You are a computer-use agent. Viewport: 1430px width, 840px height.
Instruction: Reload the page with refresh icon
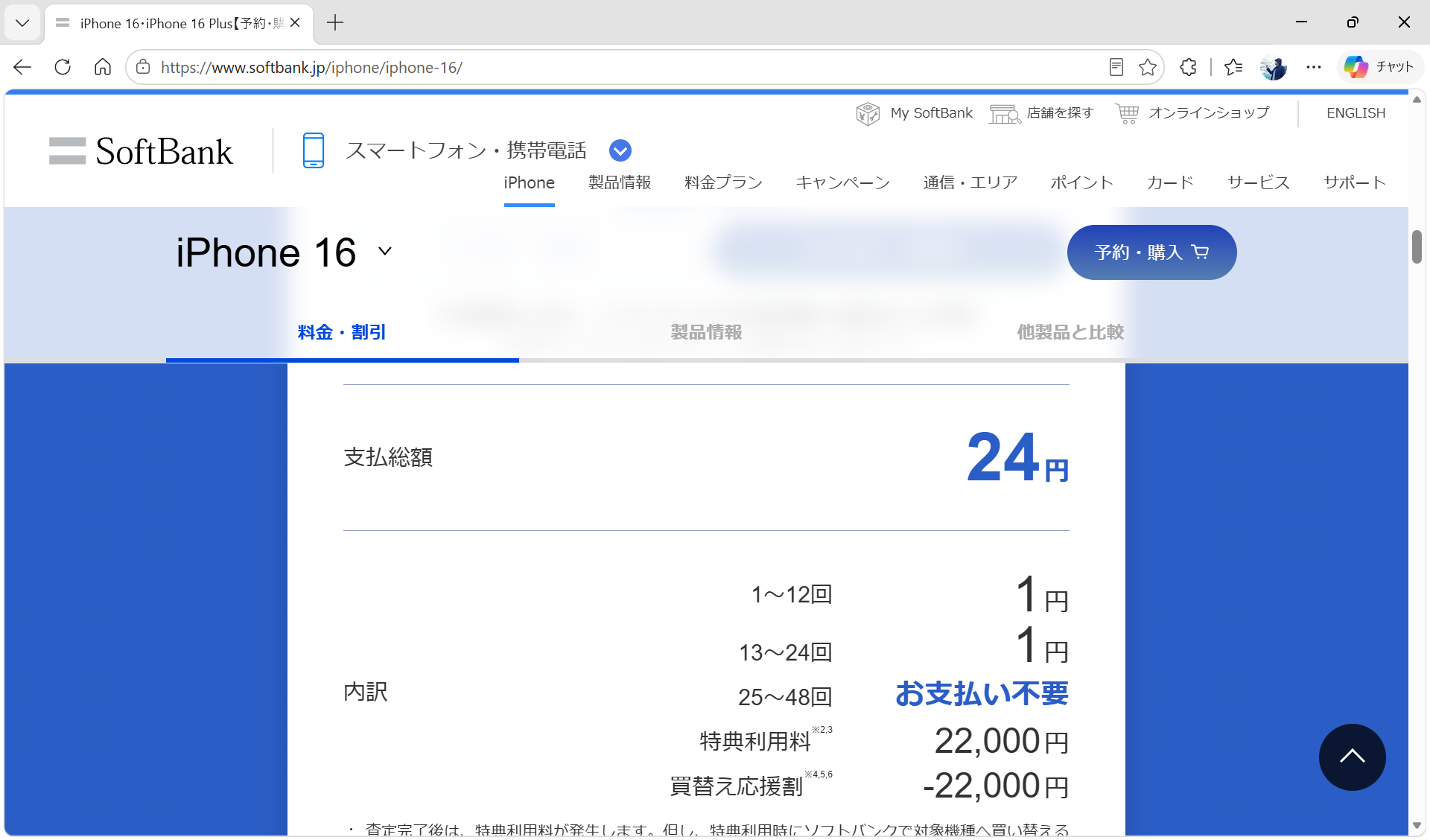[x=63, y=67]
